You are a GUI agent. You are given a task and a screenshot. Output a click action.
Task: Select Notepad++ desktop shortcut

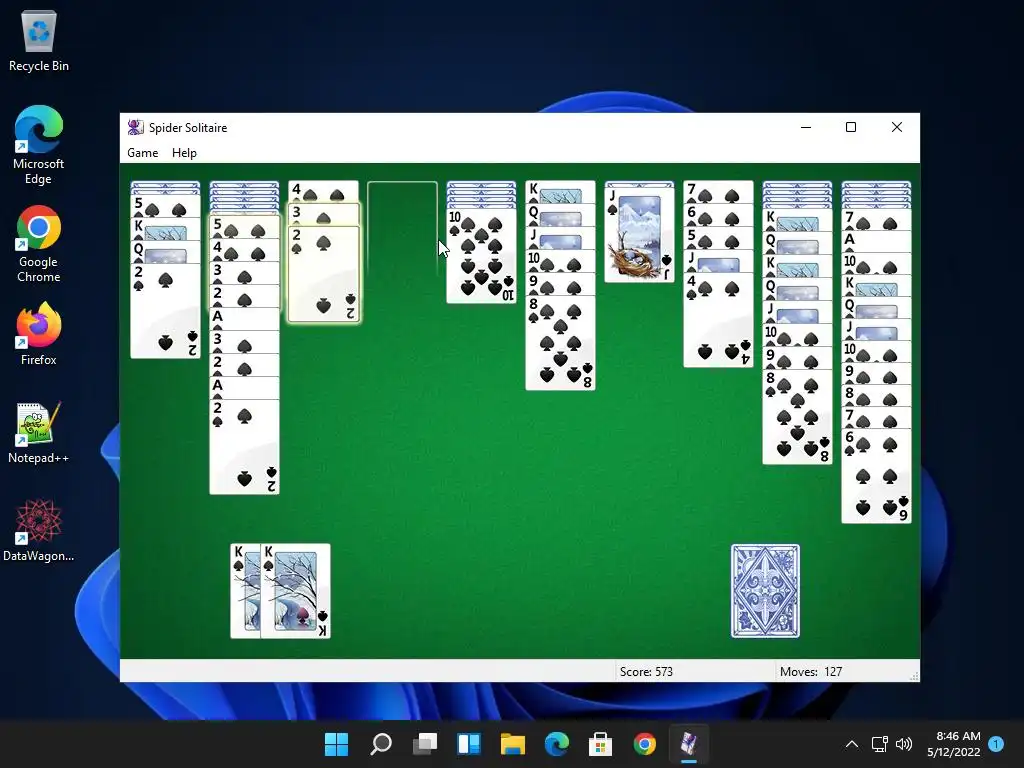39,433
